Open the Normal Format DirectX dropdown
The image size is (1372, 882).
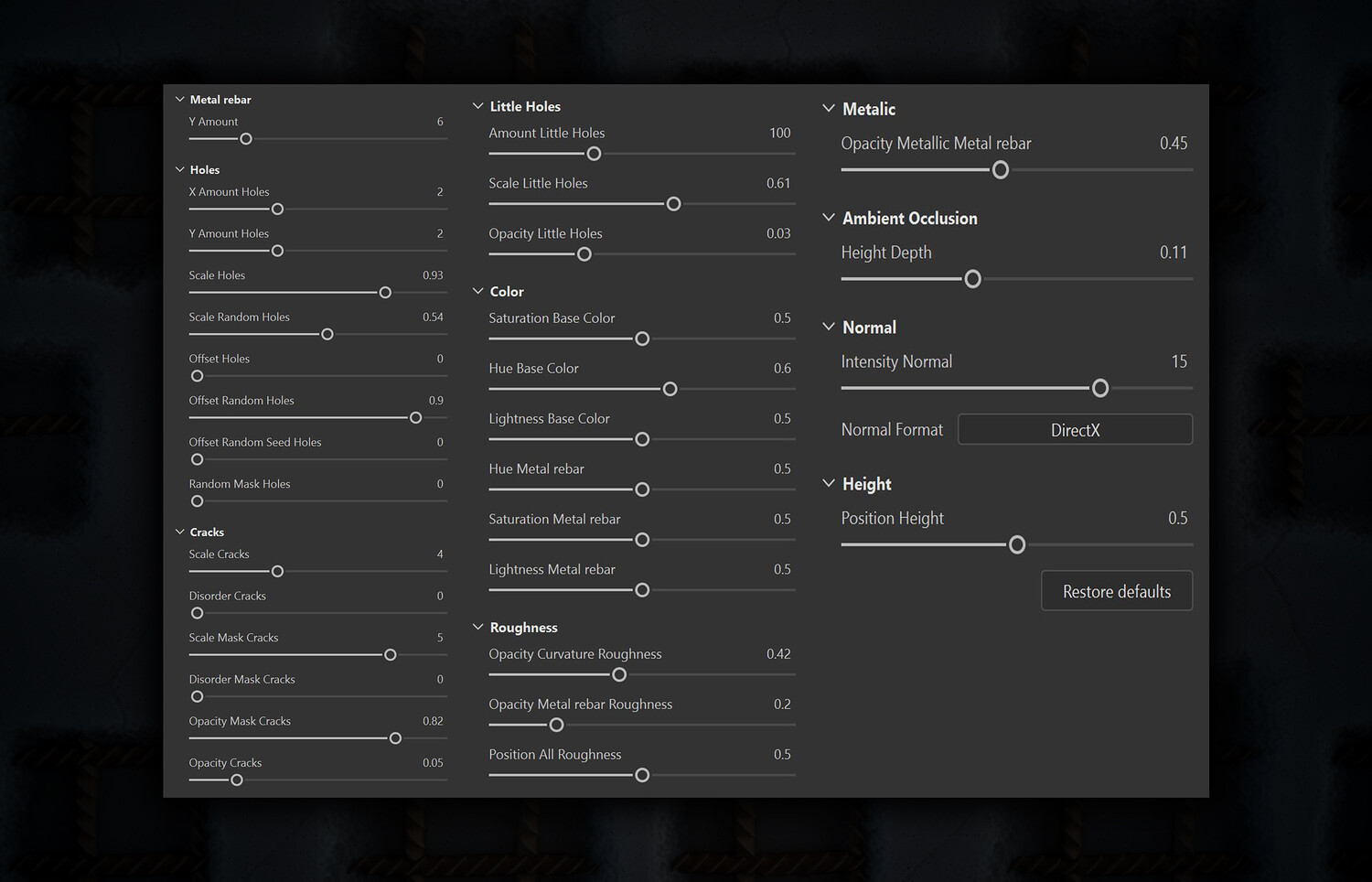pos(1075,430)
